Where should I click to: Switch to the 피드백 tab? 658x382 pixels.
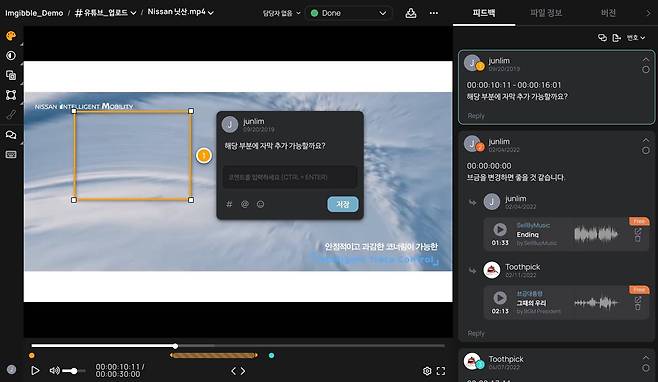[484, 13]
